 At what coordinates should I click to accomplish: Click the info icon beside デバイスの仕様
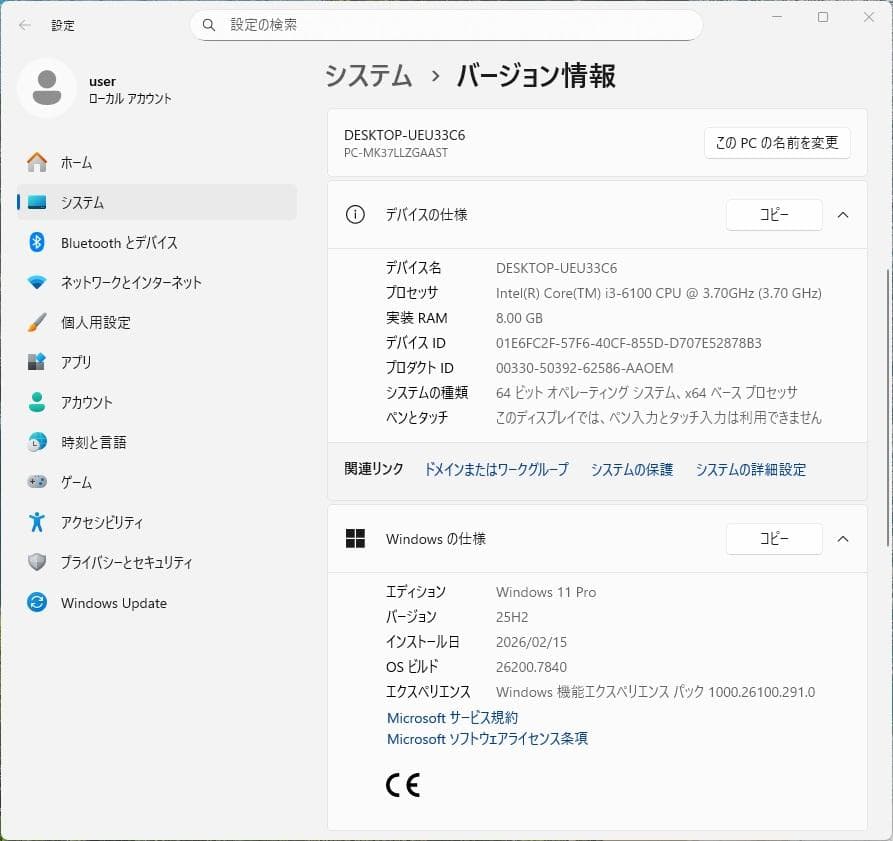pos(355,215)
